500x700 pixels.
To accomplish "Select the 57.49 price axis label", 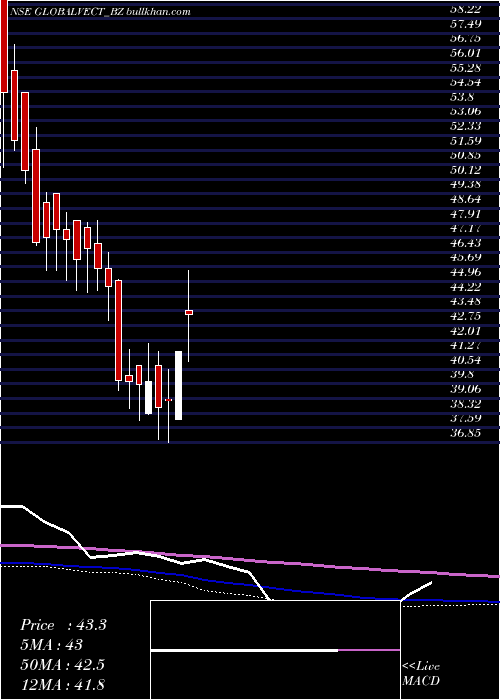I will [x=466, y=24].
